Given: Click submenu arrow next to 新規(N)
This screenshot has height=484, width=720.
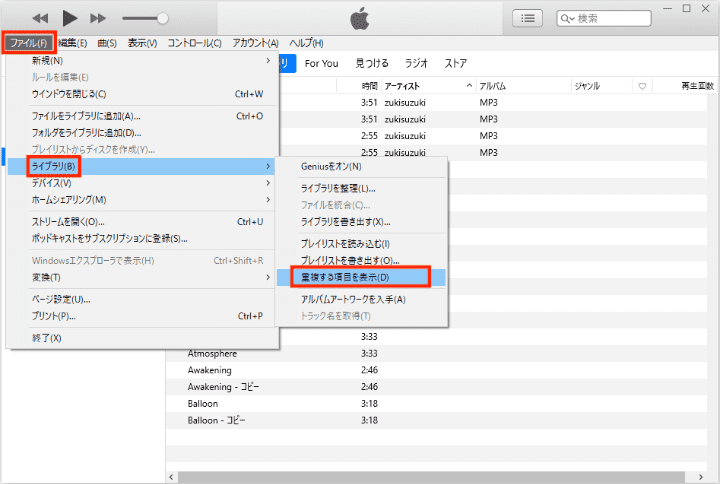Looking at the screenshot, I should click(x=268, y=61).
